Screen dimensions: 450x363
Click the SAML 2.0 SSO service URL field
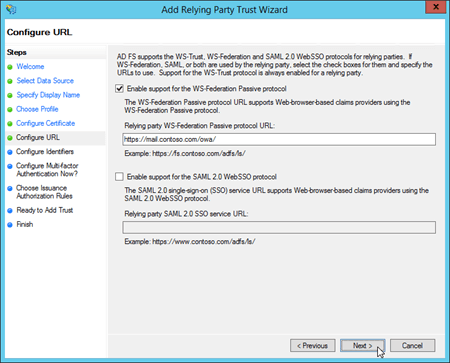[x=279, y=227]
